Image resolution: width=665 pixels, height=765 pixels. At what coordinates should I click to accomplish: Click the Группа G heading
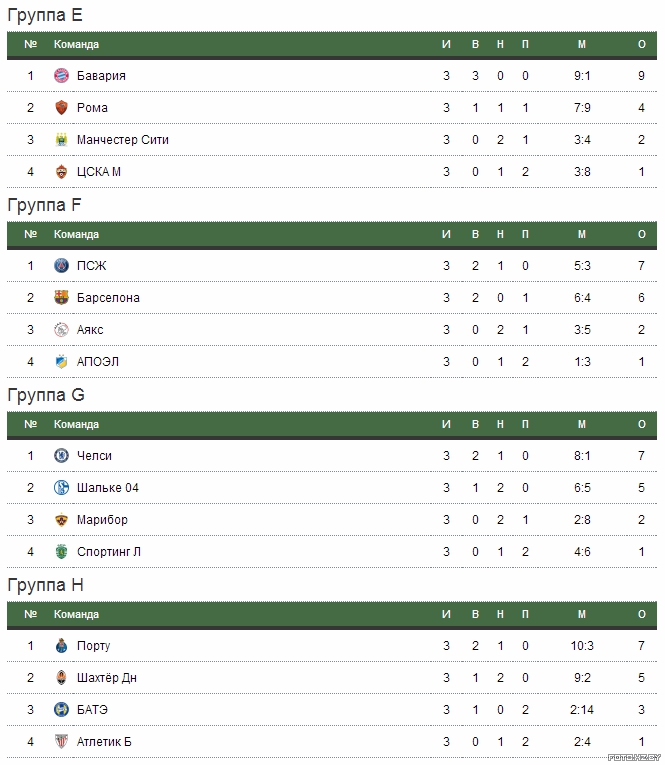point(46,395)
